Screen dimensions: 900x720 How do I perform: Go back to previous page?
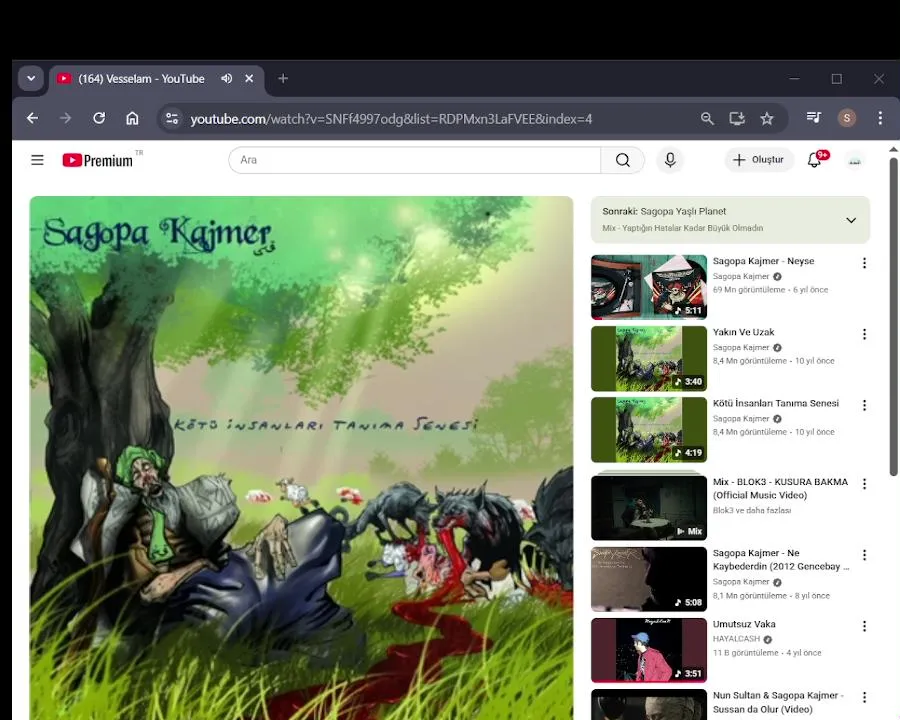point(33,118)
